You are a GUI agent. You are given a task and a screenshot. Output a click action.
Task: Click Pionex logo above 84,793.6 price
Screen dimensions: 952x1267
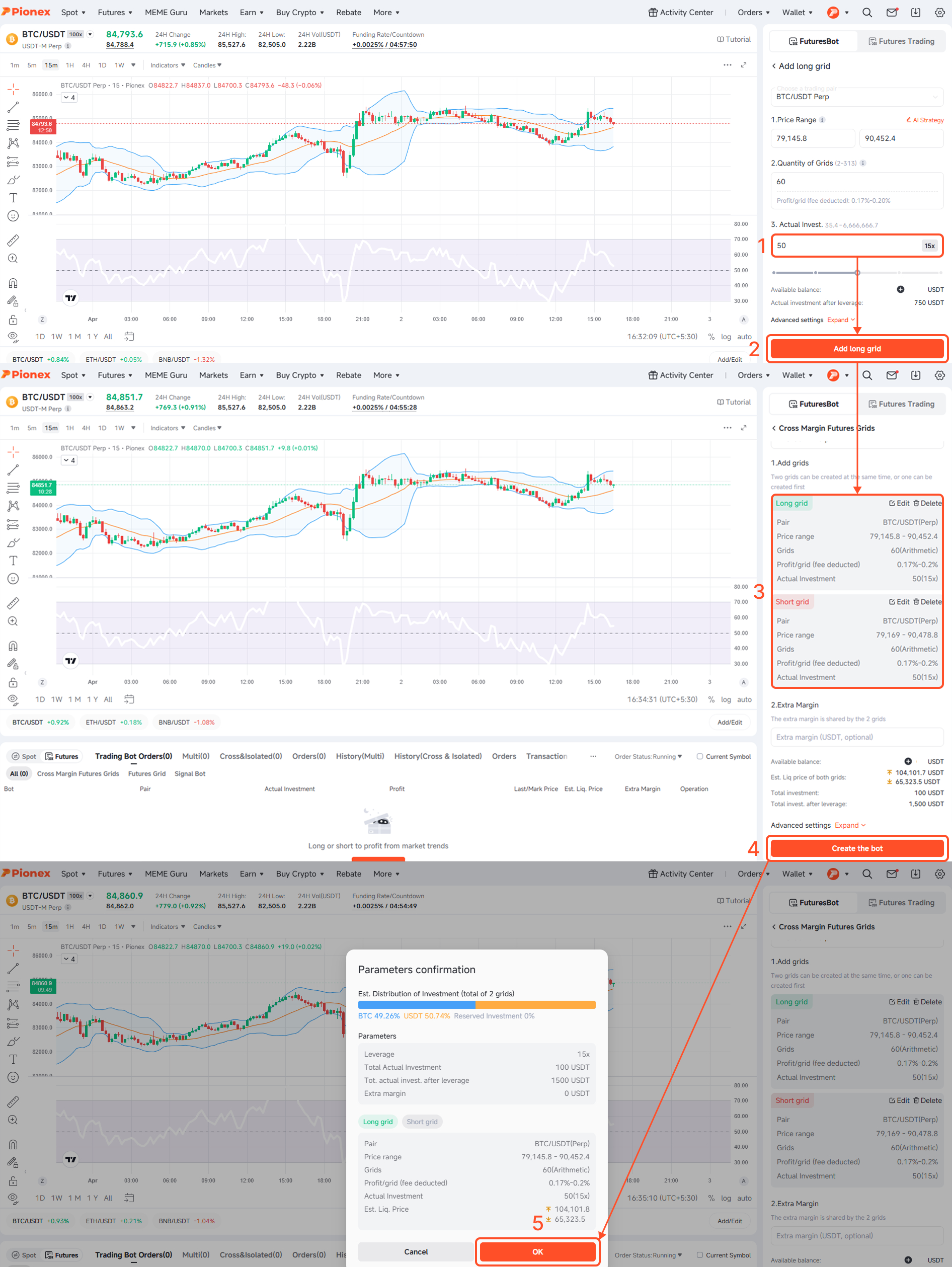tap(26, 12)
